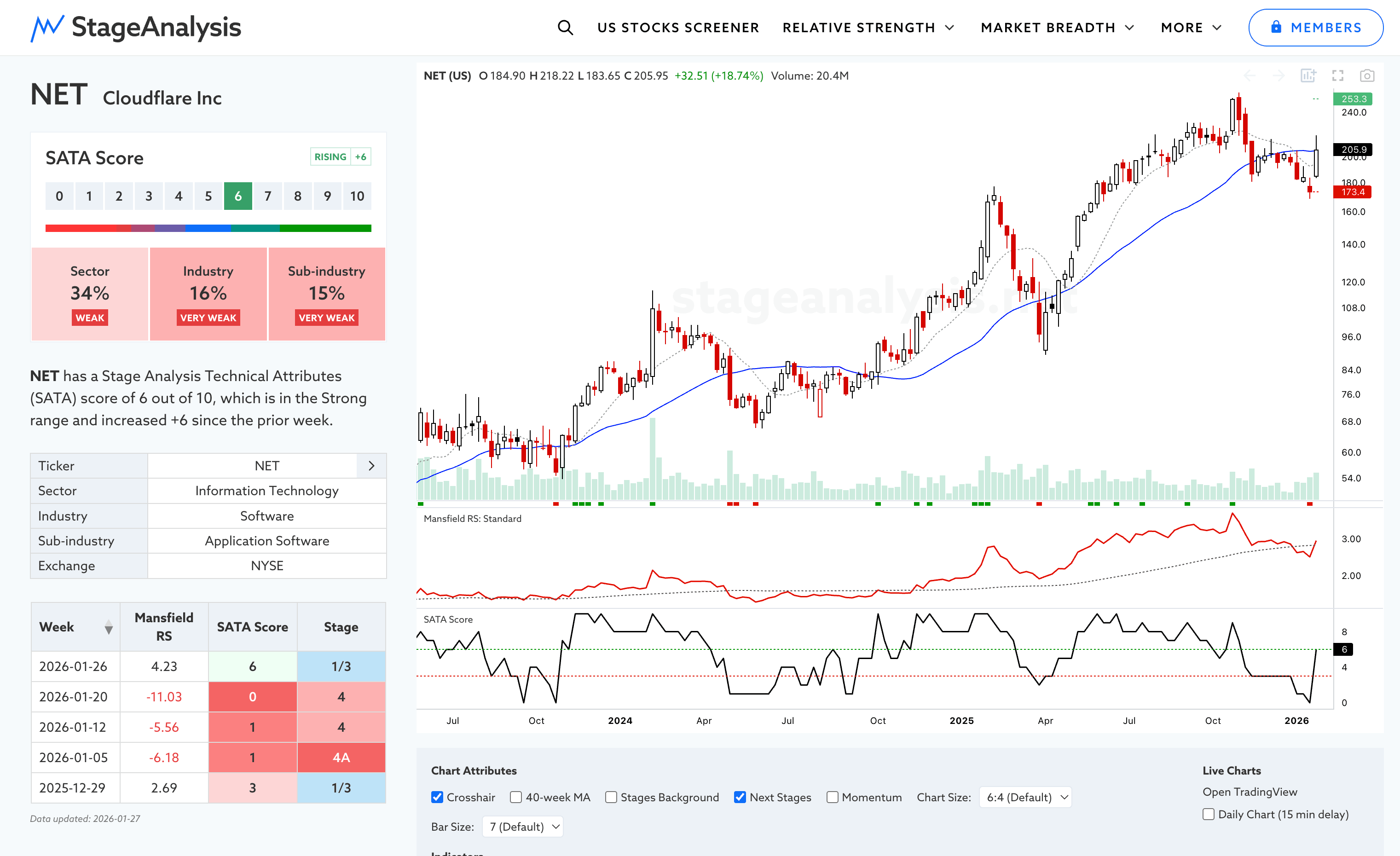Click the StageAnalysis logo

tap(136, 27)
